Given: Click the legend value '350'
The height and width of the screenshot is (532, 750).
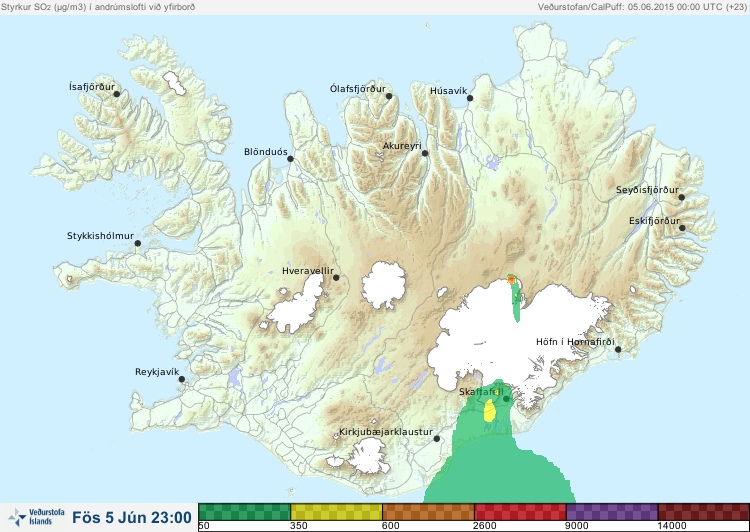Looking at the screenshot, I should (x=299, y=526).
